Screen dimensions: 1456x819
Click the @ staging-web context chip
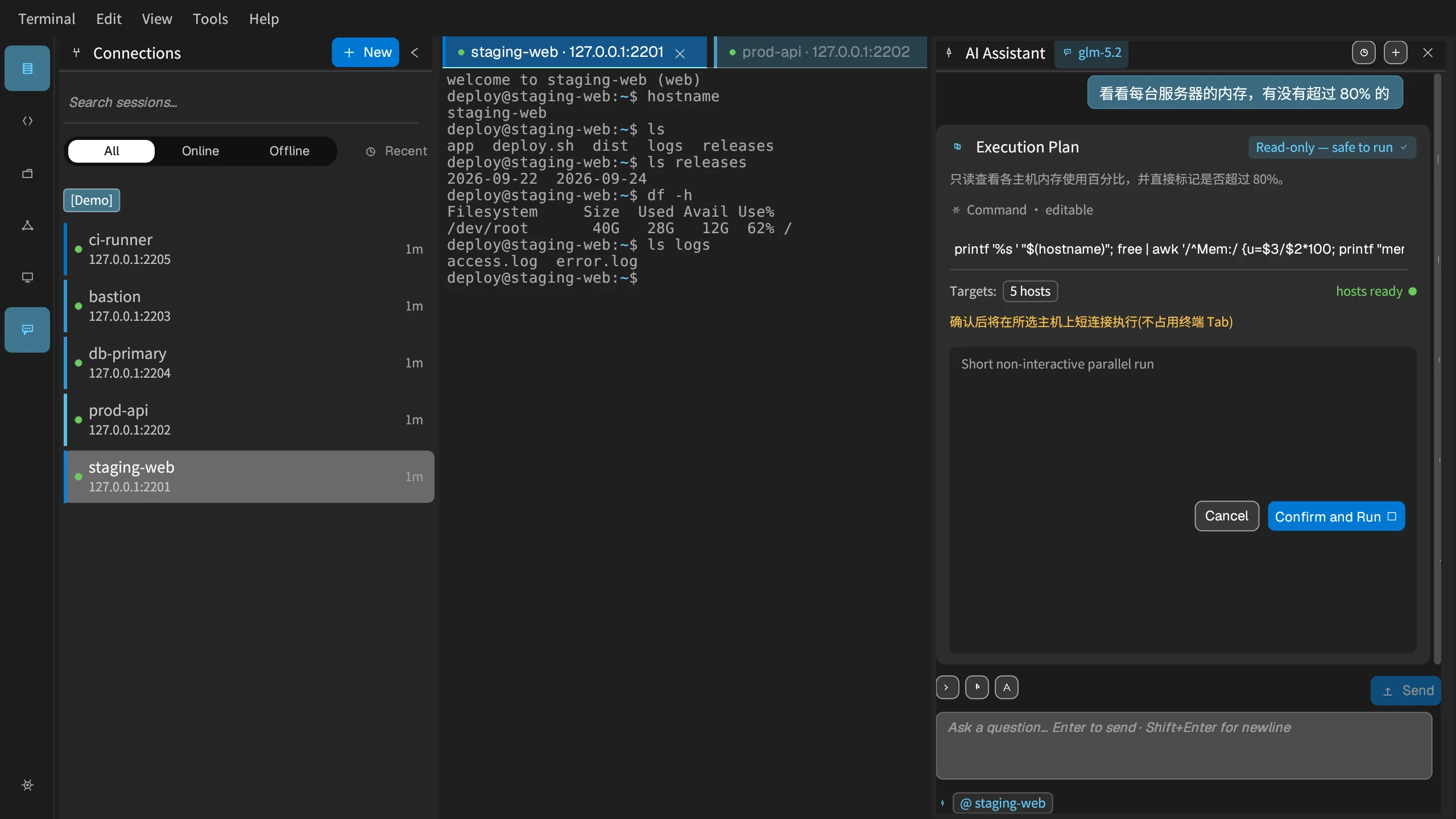coord(1003,803)
